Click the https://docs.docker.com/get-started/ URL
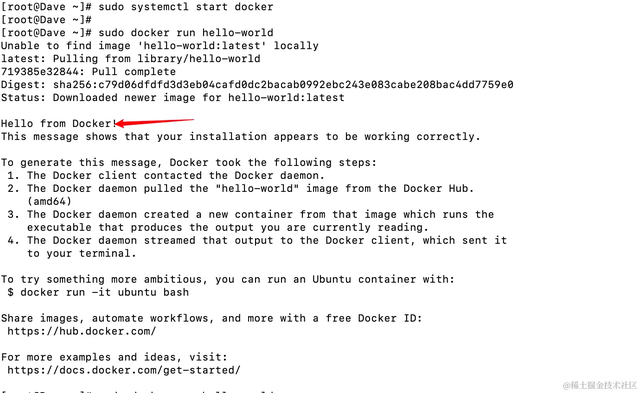 (124, 370)
